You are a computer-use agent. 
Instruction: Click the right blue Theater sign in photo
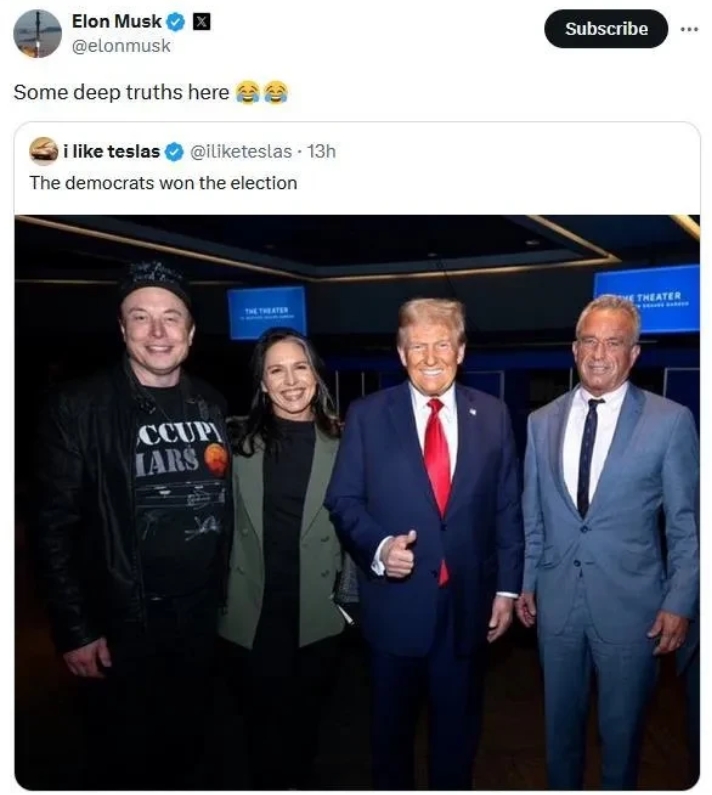pos(648,299)
